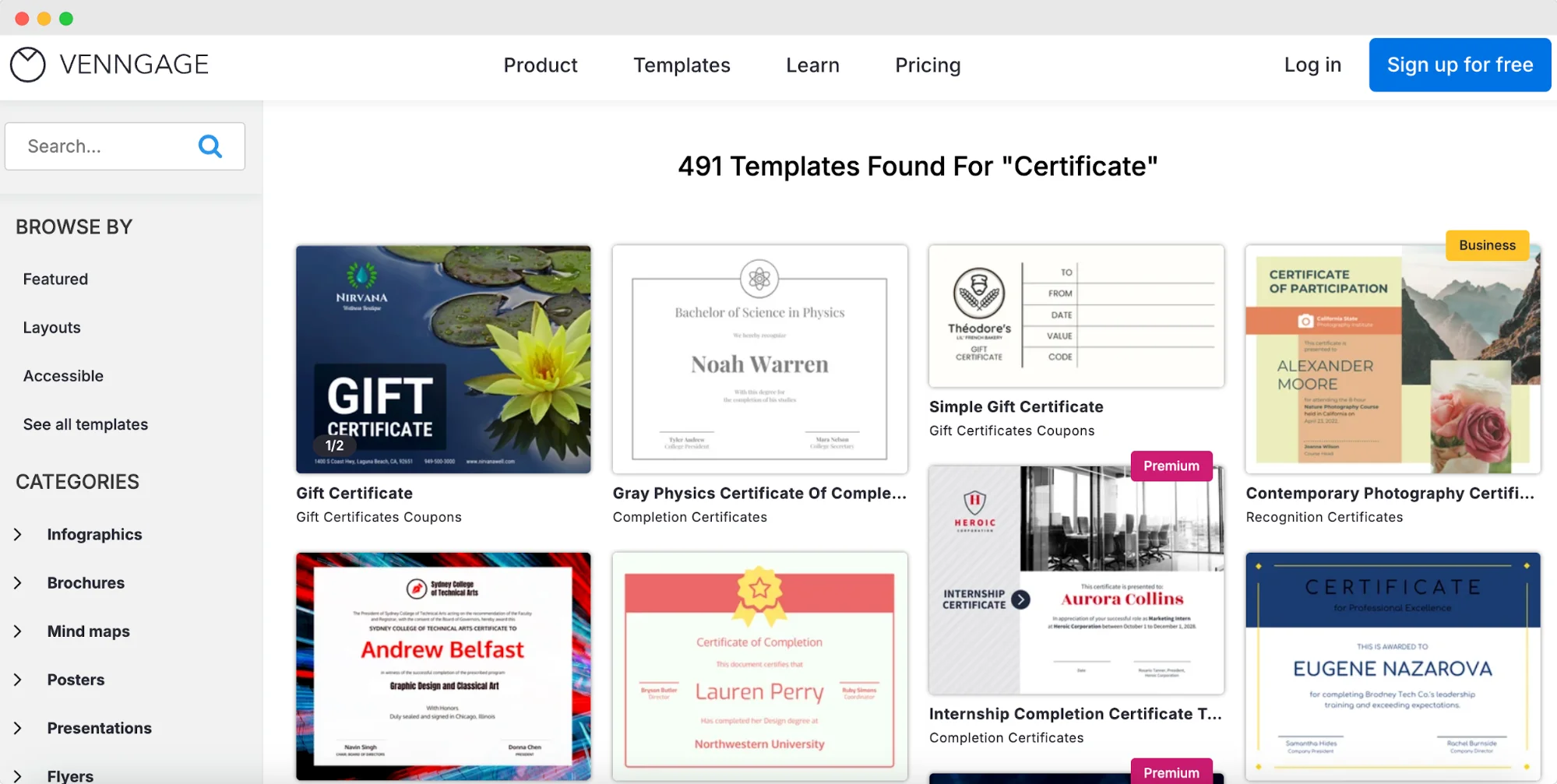Click Contemporary Photography Certifi... title
Screen dimensions: 1557x784
pos(1390,493)
